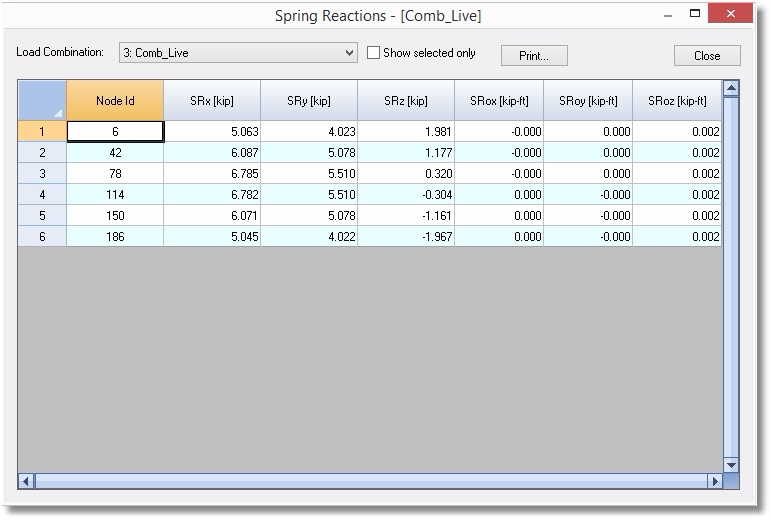Click SRoy value for node 42

(588, 152)
